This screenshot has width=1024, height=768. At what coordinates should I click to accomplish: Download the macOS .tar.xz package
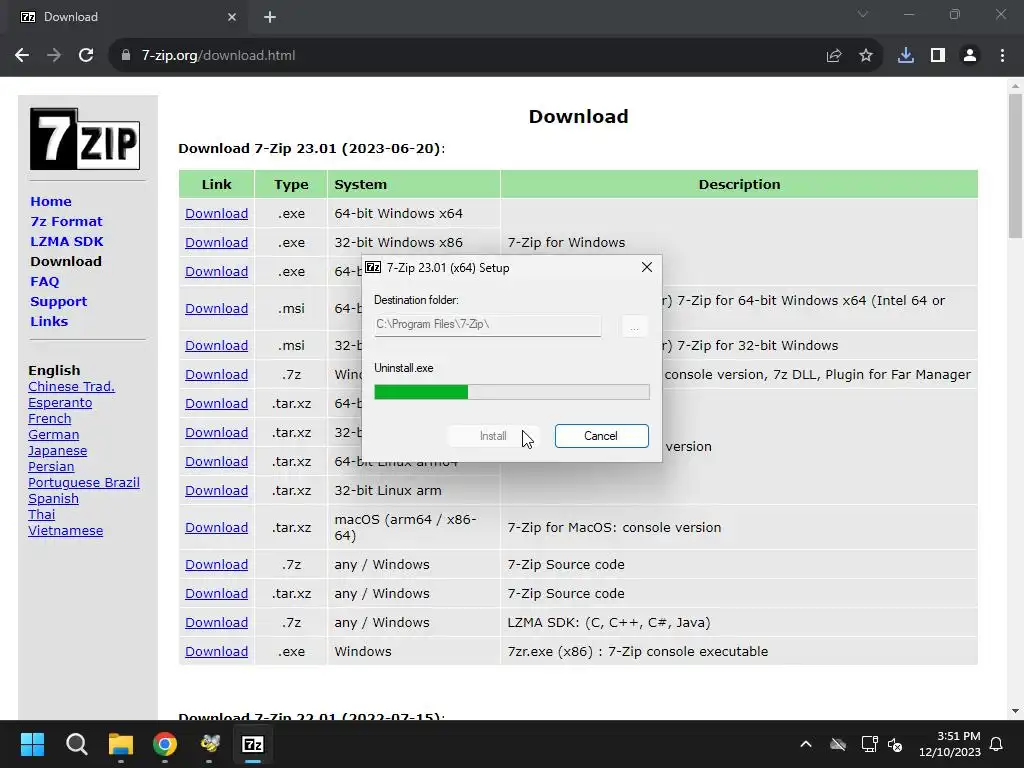[216, 528]
